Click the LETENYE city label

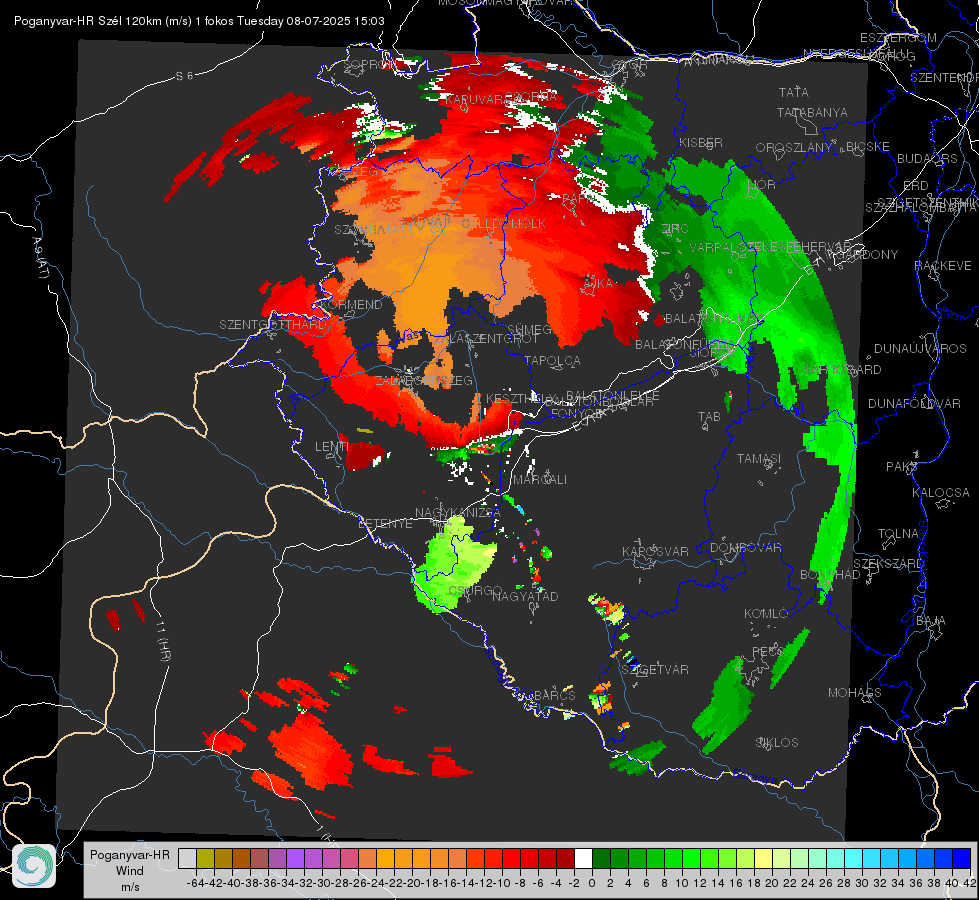[x=385, y=523]
